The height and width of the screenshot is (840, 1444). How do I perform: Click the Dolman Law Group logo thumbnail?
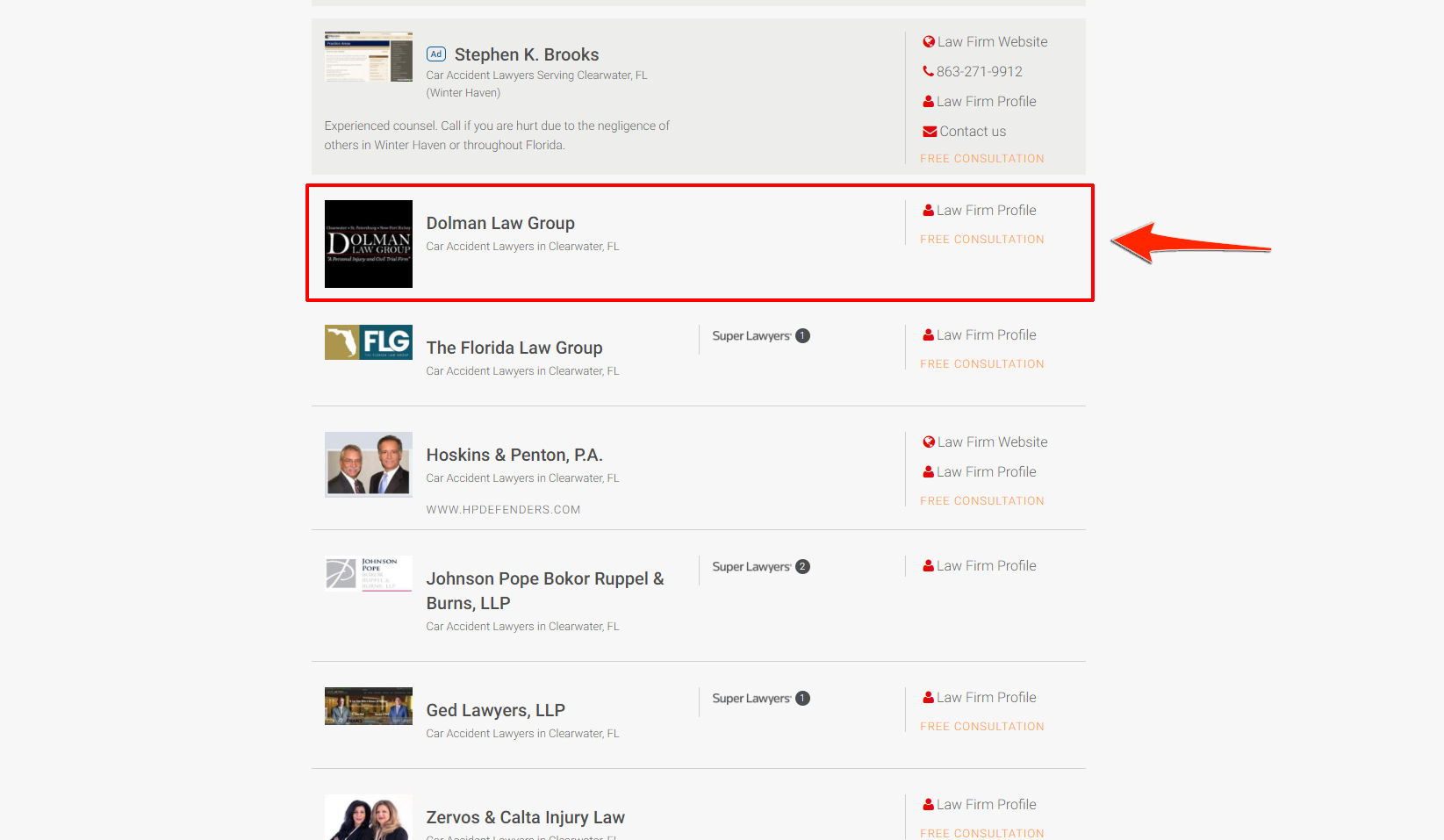368,244
